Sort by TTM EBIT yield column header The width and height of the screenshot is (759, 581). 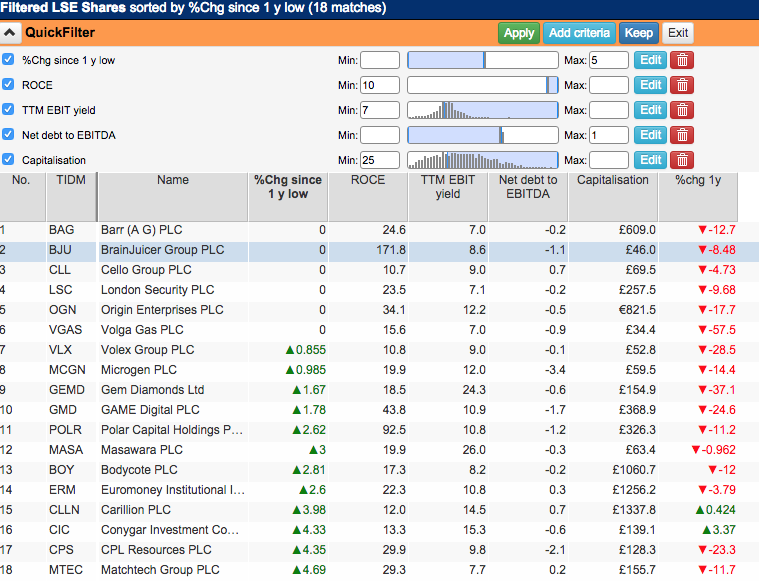pos(448,197)
